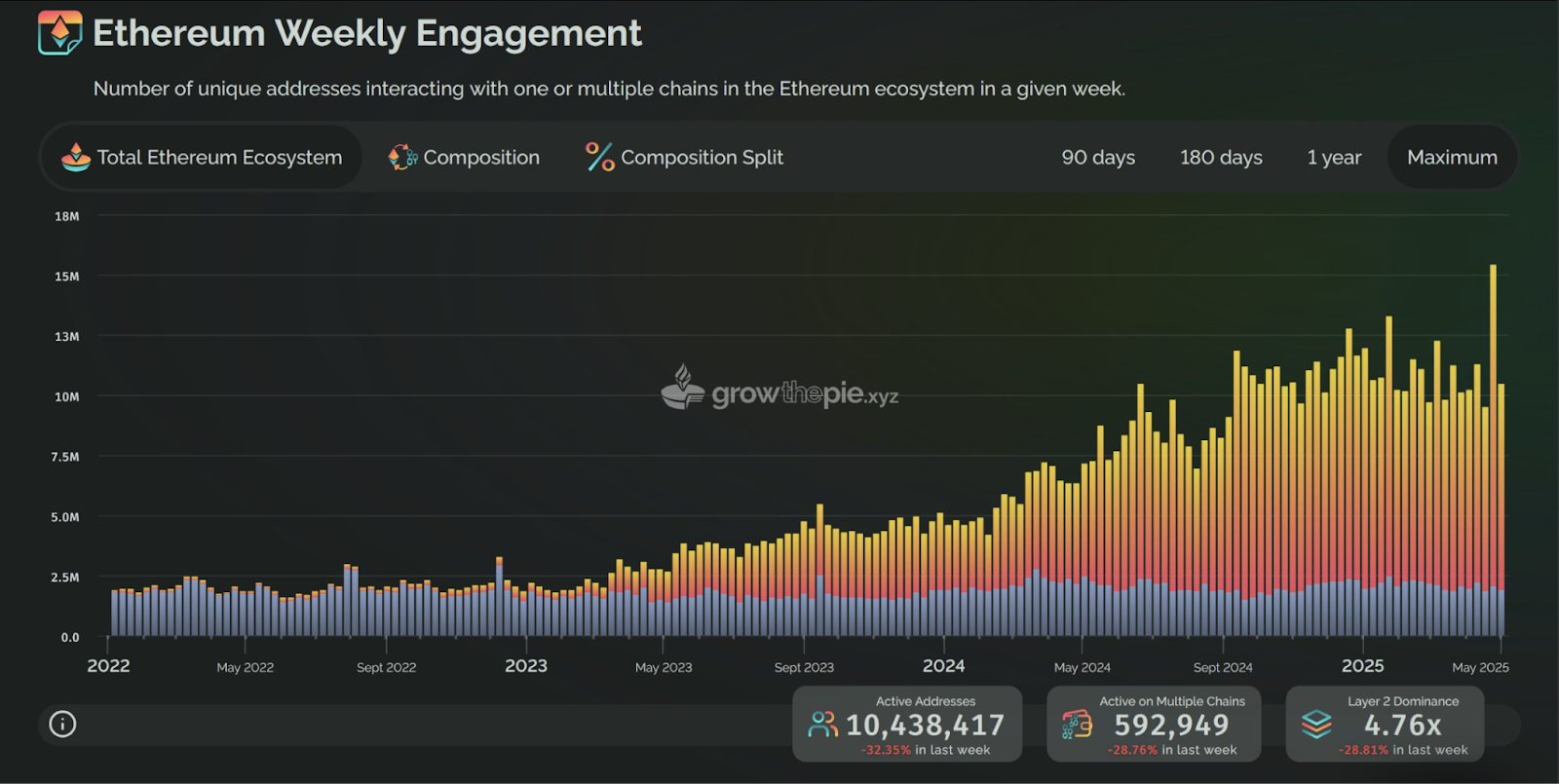Switch to the Composition Split tab
Screen dimensions: 1559x784
coord(684,157)
